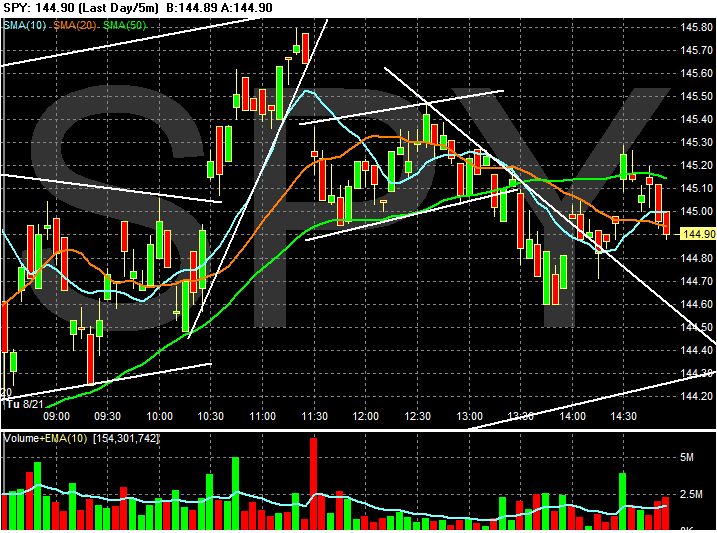Click the 14:30 time axis label

tap(624, 416)
